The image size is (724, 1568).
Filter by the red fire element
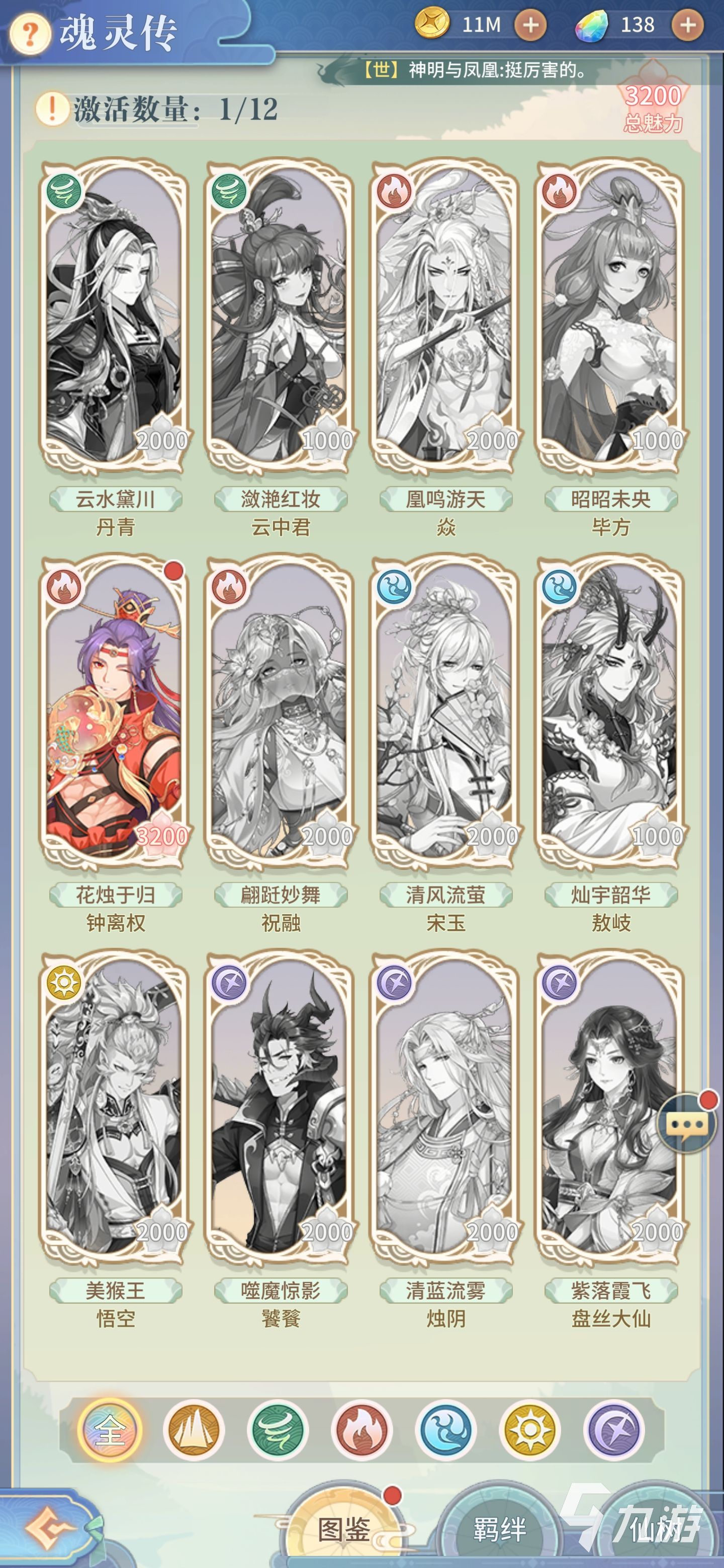click(361, 1430)
